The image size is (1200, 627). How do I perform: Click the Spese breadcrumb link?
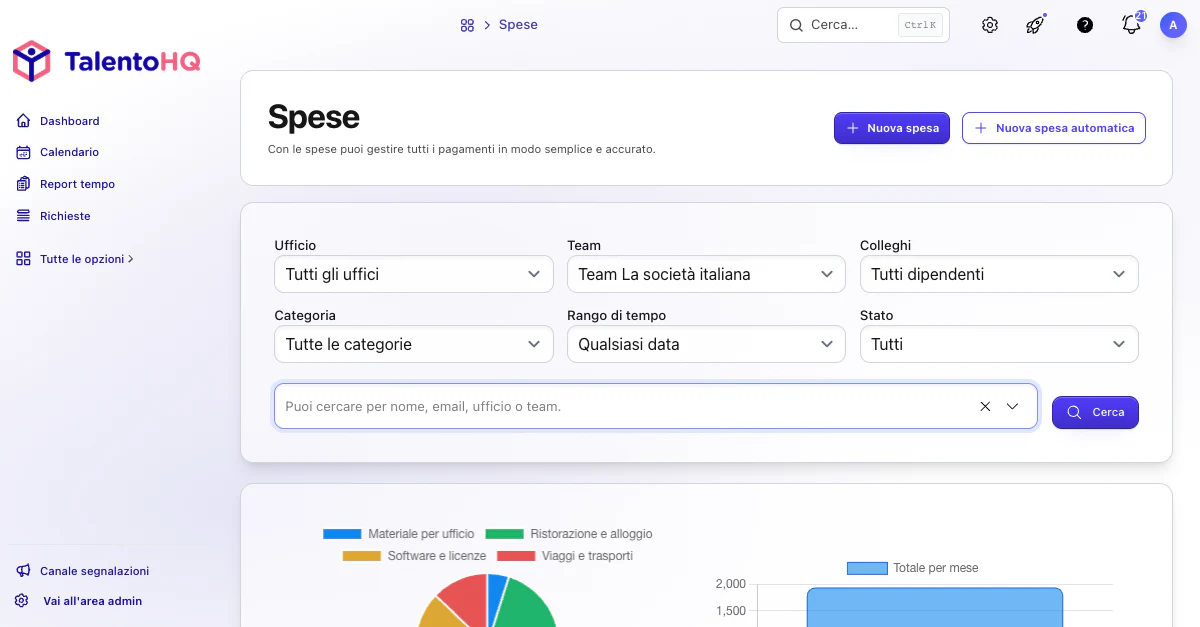point(518,25)
